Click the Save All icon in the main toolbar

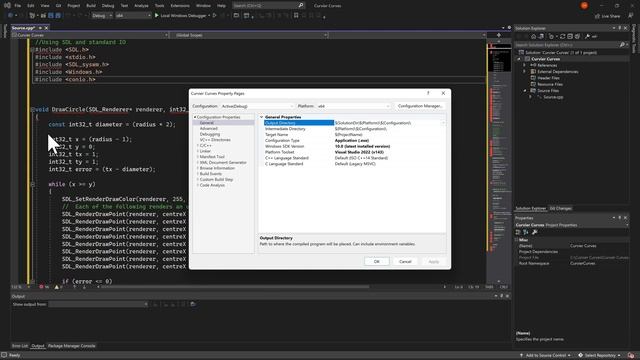58,16
